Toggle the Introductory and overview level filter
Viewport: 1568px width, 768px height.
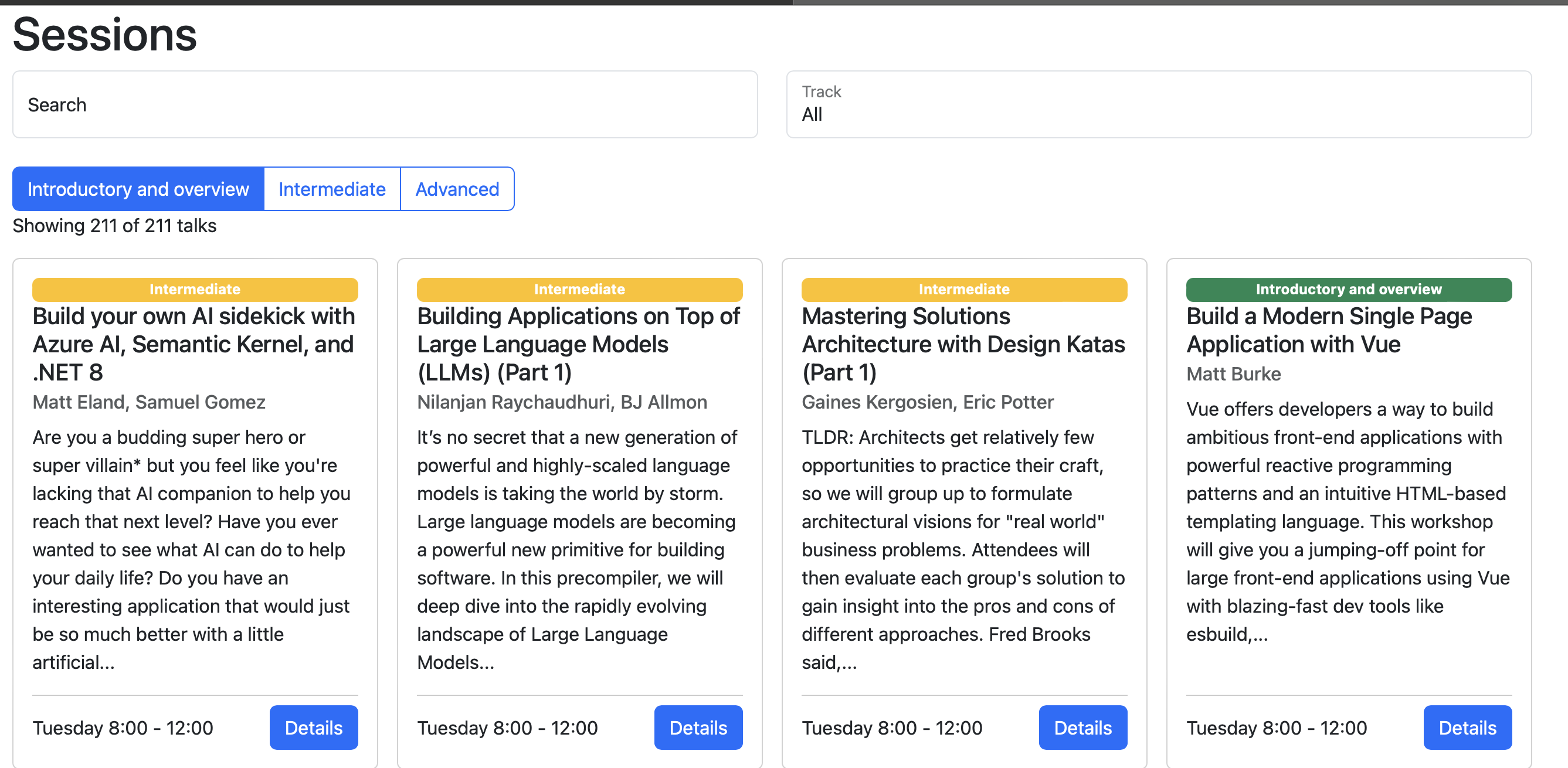138,189
